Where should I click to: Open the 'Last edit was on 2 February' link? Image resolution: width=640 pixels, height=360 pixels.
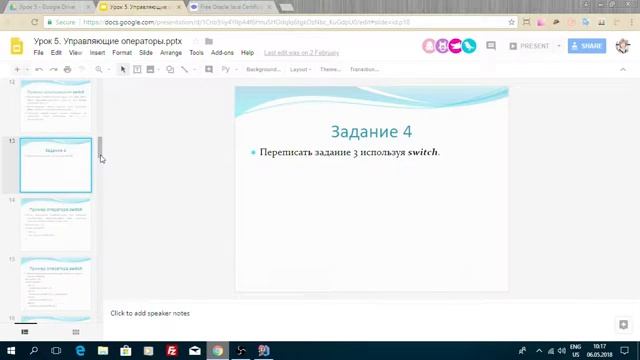(301, 53)
